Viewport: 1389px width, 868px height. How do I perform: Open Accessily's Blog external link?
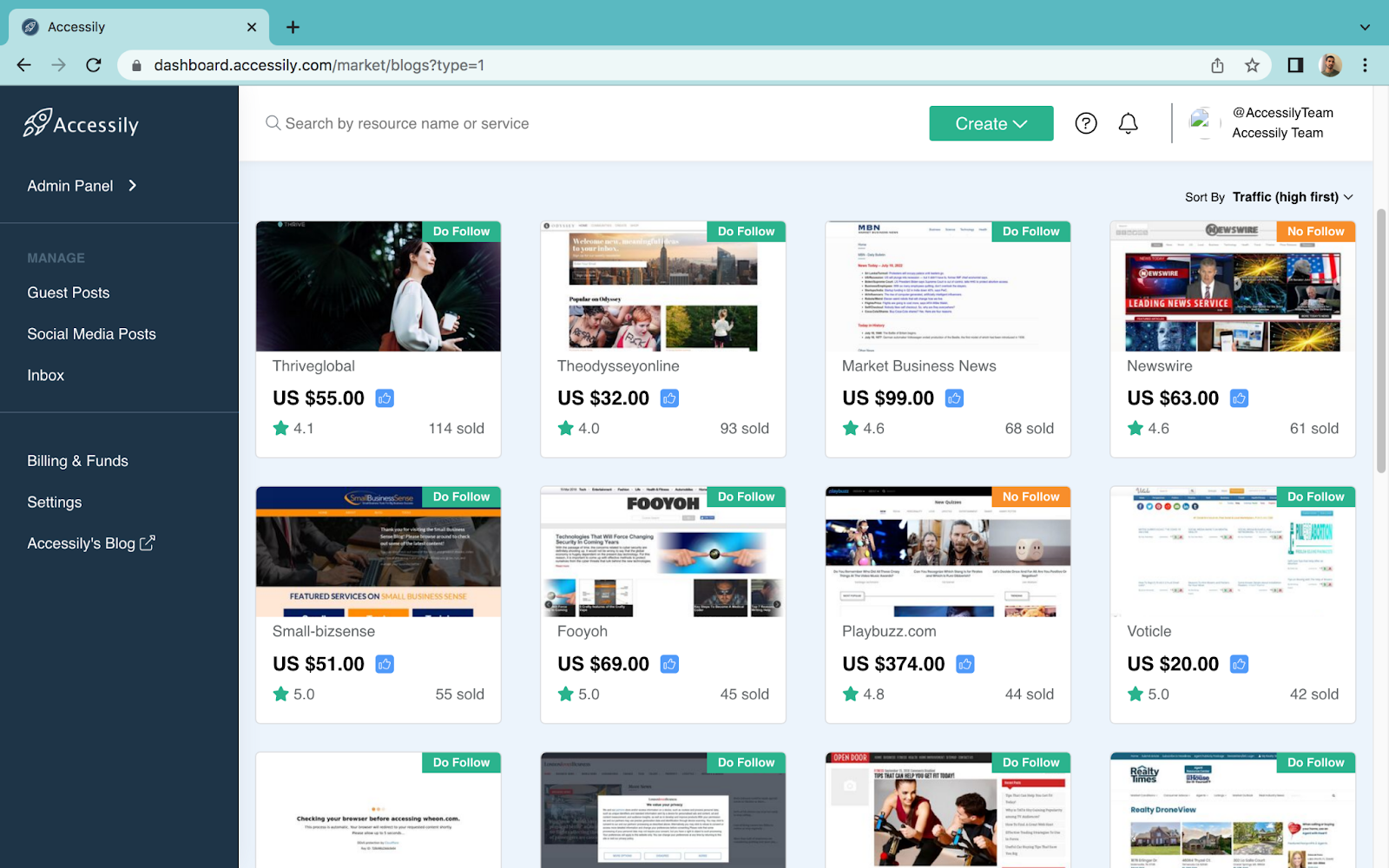(91, 543)
